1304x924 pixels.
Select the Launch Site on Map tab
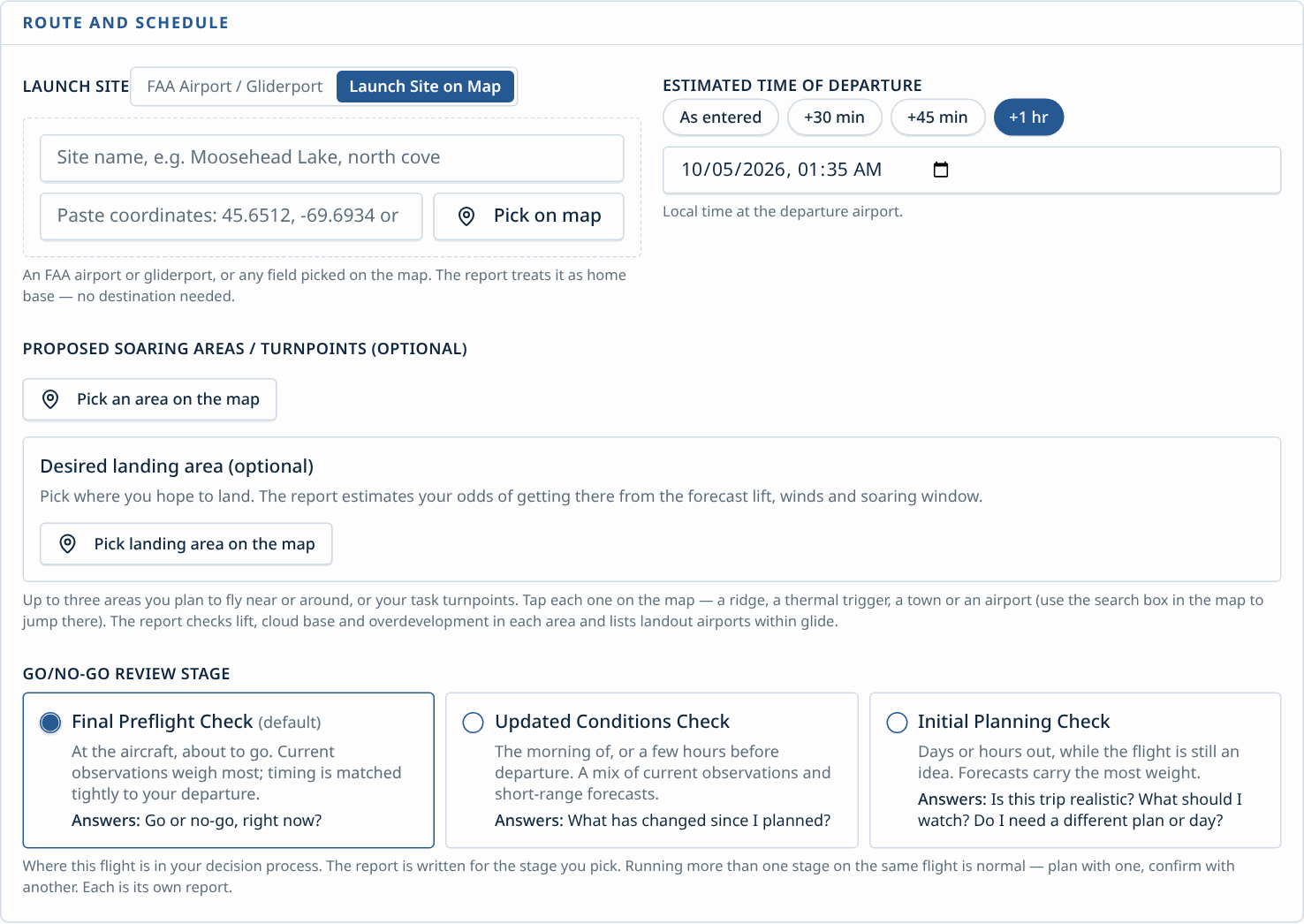click(425, 87)
